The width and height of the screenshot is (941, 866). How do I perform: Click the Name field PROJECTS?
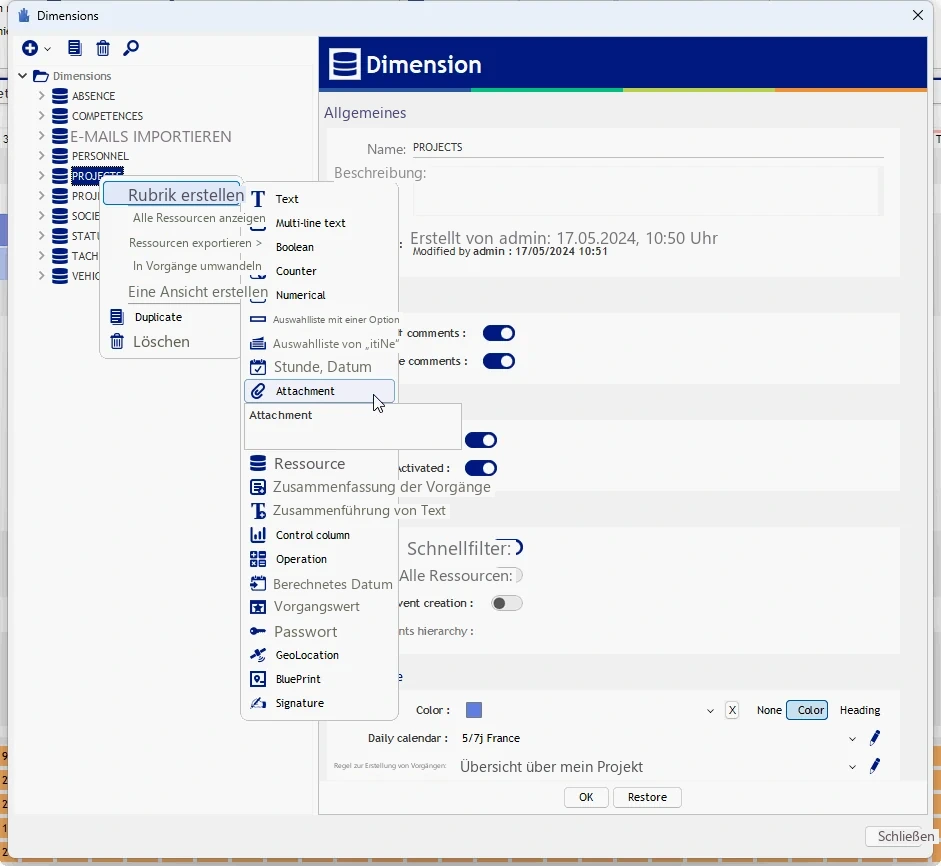coord(648,148)
